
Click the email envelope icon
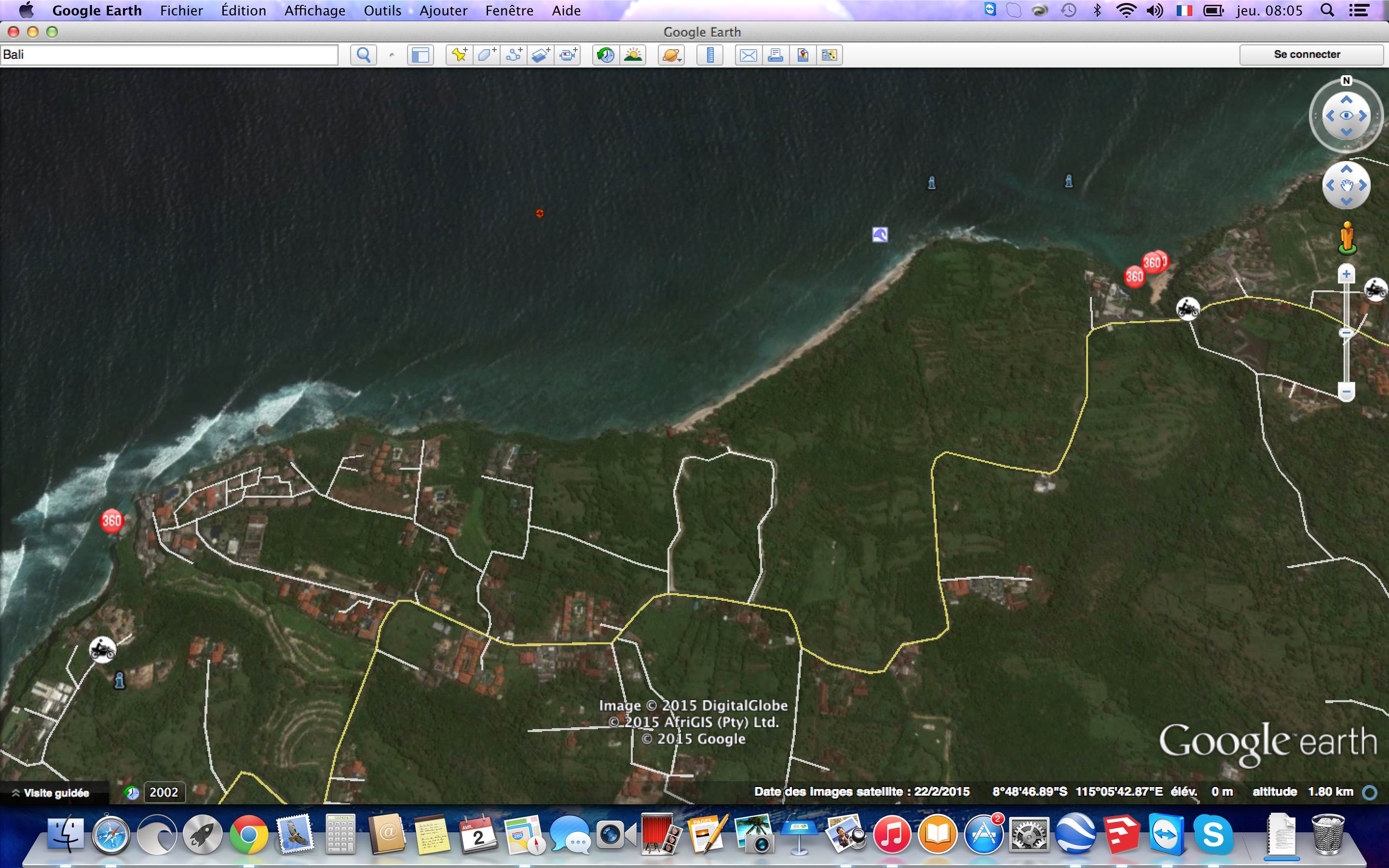pos(748,55)
